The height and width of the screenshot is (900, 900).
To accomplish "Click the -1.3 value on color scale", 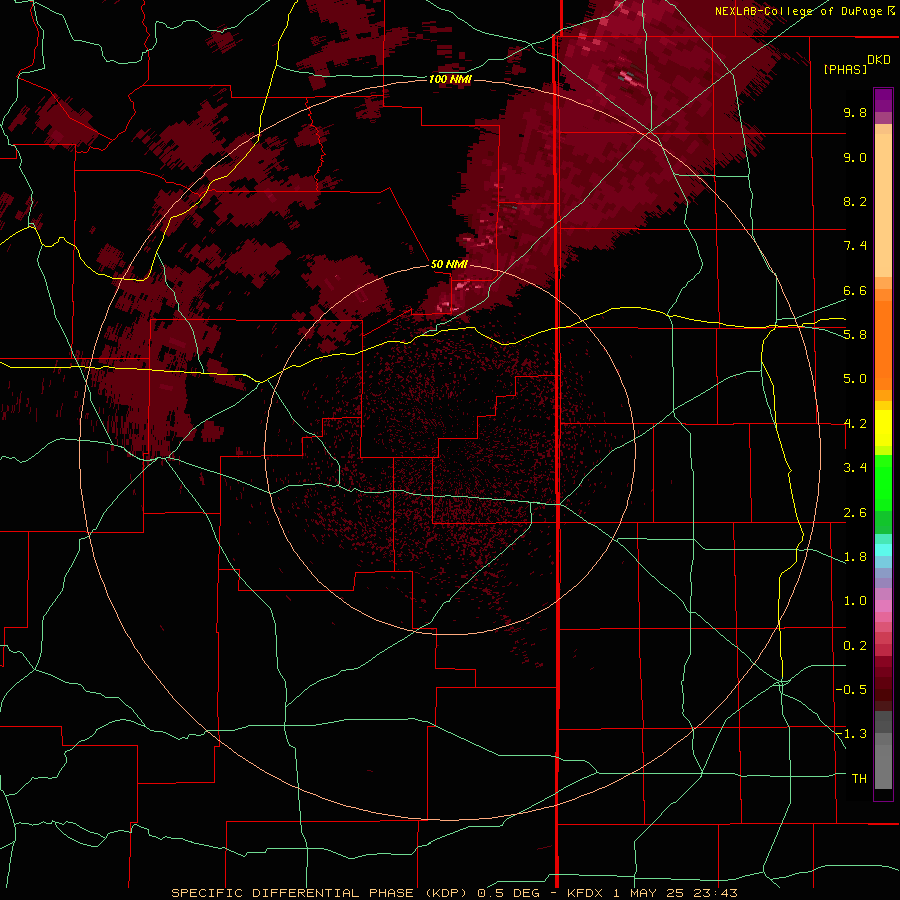I will [851, 734].
